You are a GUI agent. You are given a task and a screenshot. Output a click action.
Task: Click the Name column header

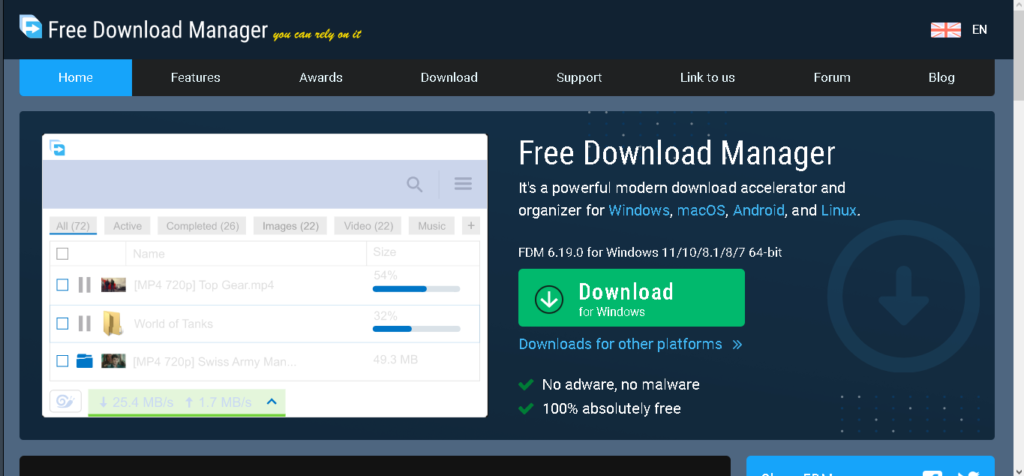pyautogui.click(x=149, y=253)
